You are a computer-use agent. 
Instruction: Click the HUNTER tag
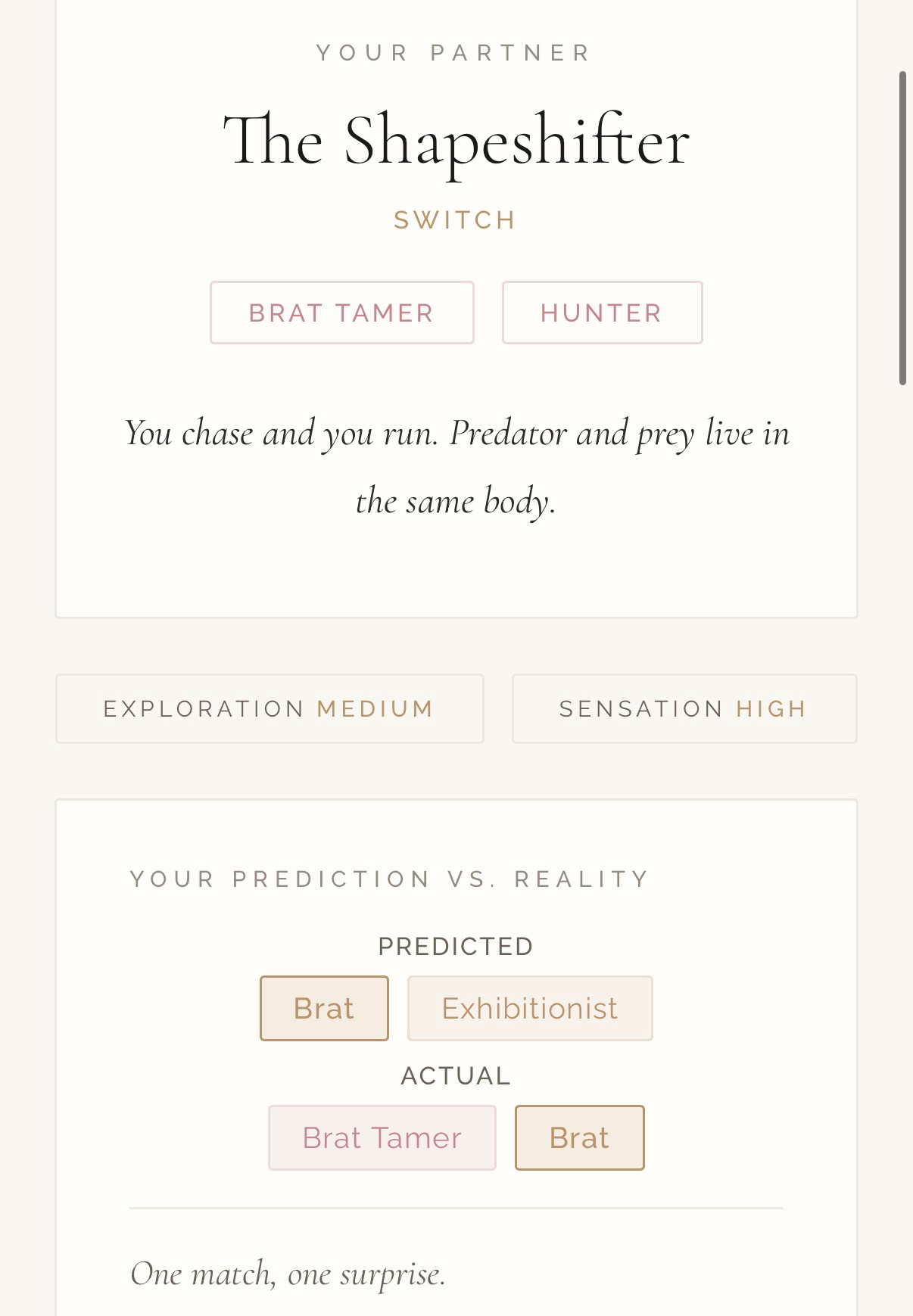click(x=602, y=313)
